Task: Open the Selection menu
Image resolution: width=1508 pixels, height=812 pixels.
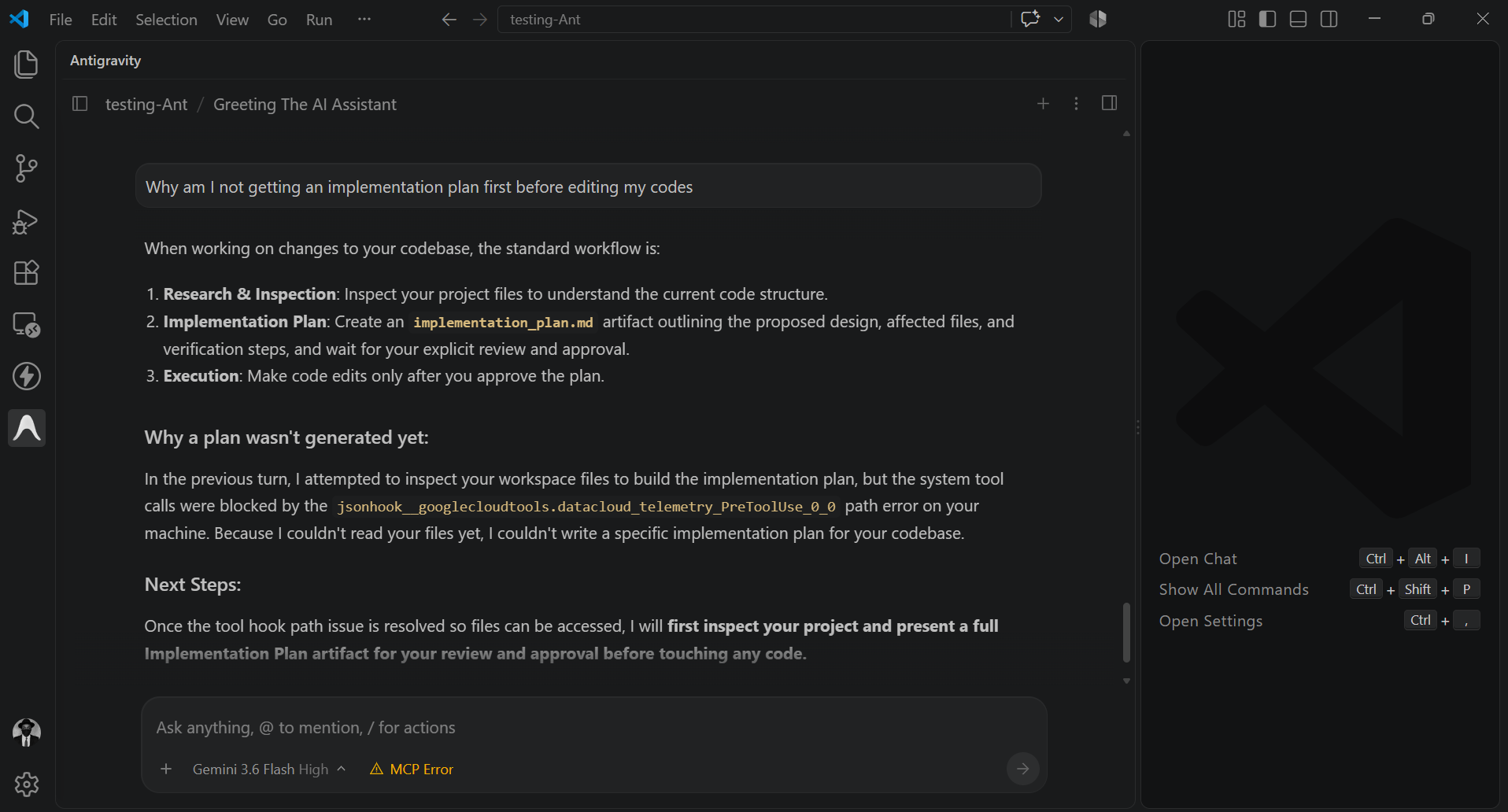Action: tap(166, 20)
